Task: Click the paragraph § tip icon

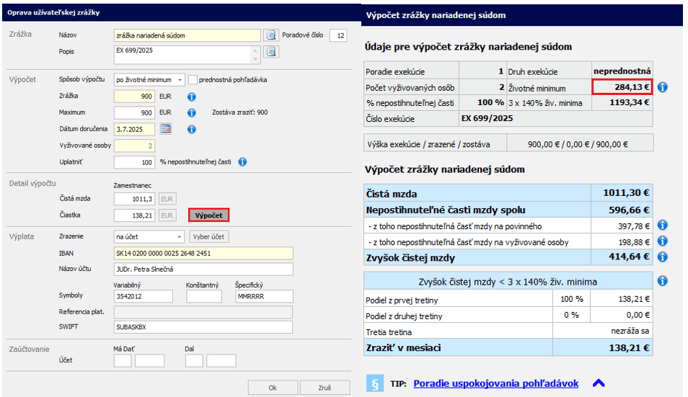Action: click(375, 383)
